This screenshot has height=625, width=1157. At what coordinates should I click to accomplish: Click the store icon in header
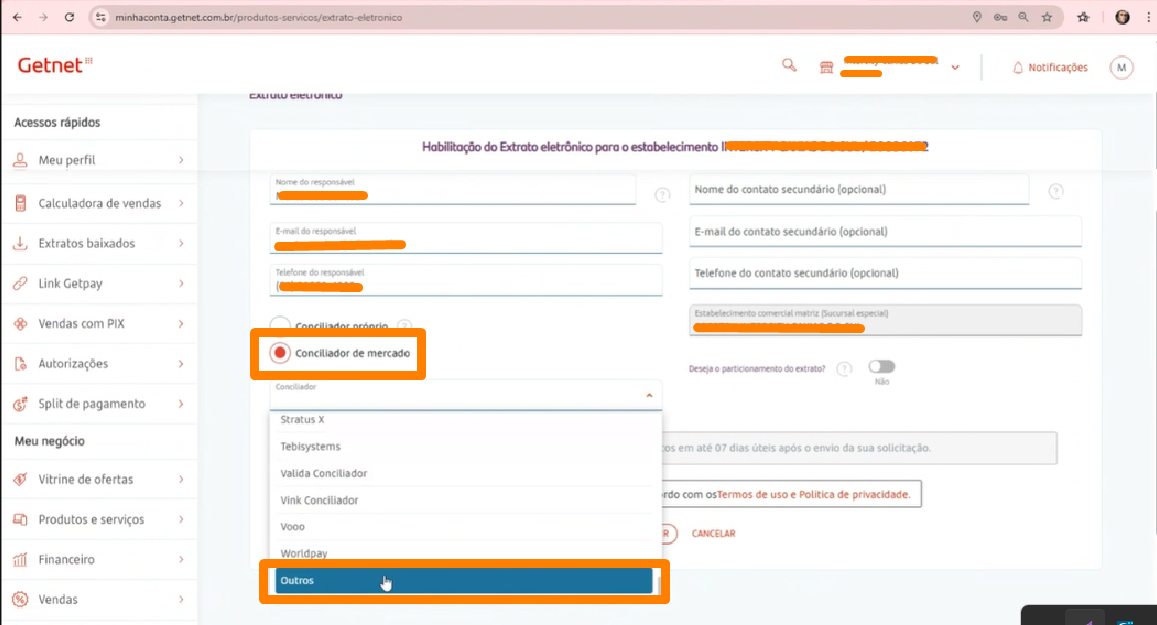pos(826,67)
